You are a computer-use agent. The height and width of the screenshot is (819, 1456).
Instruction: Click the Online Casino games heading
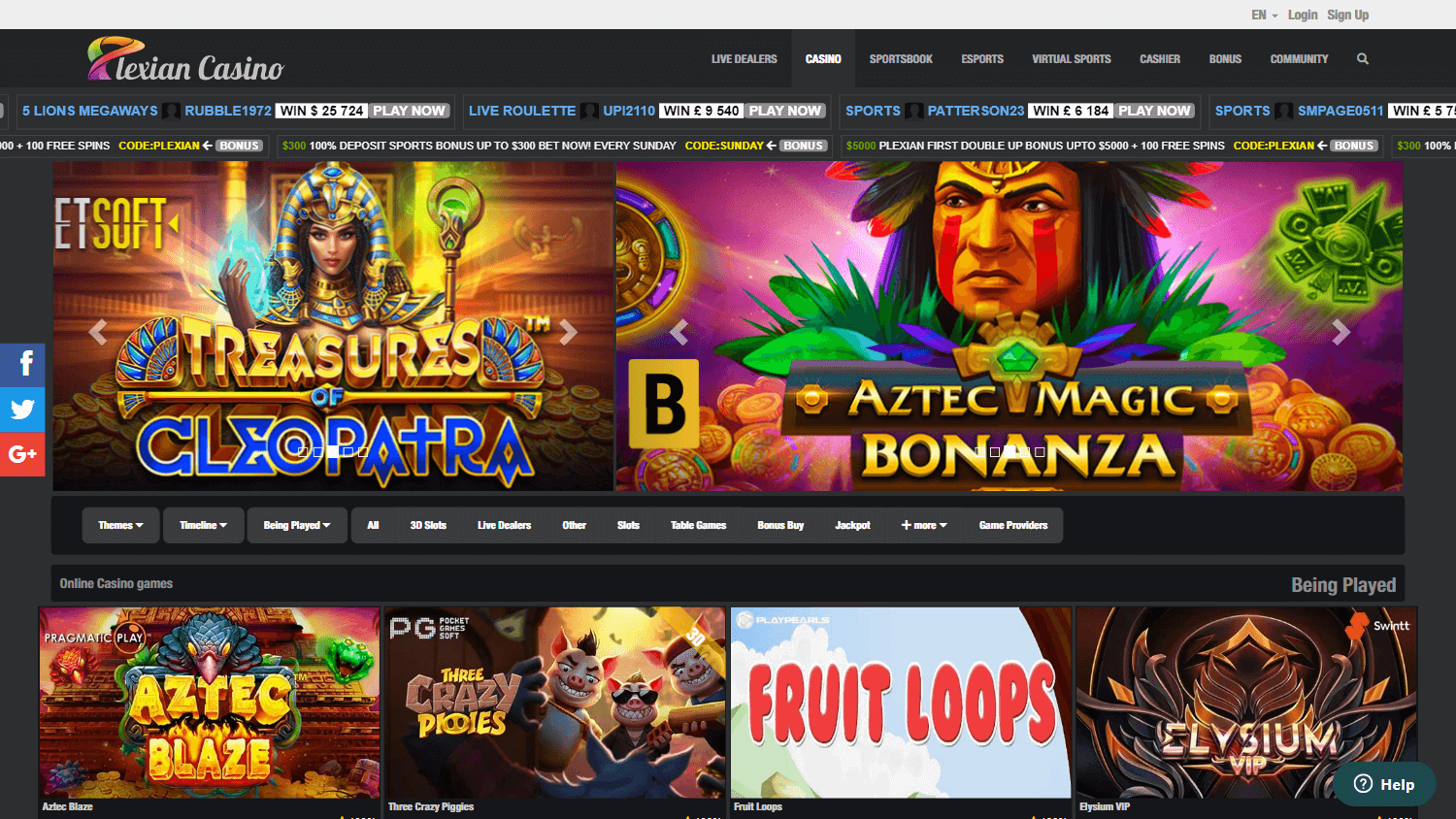click(x=116, y=583)
